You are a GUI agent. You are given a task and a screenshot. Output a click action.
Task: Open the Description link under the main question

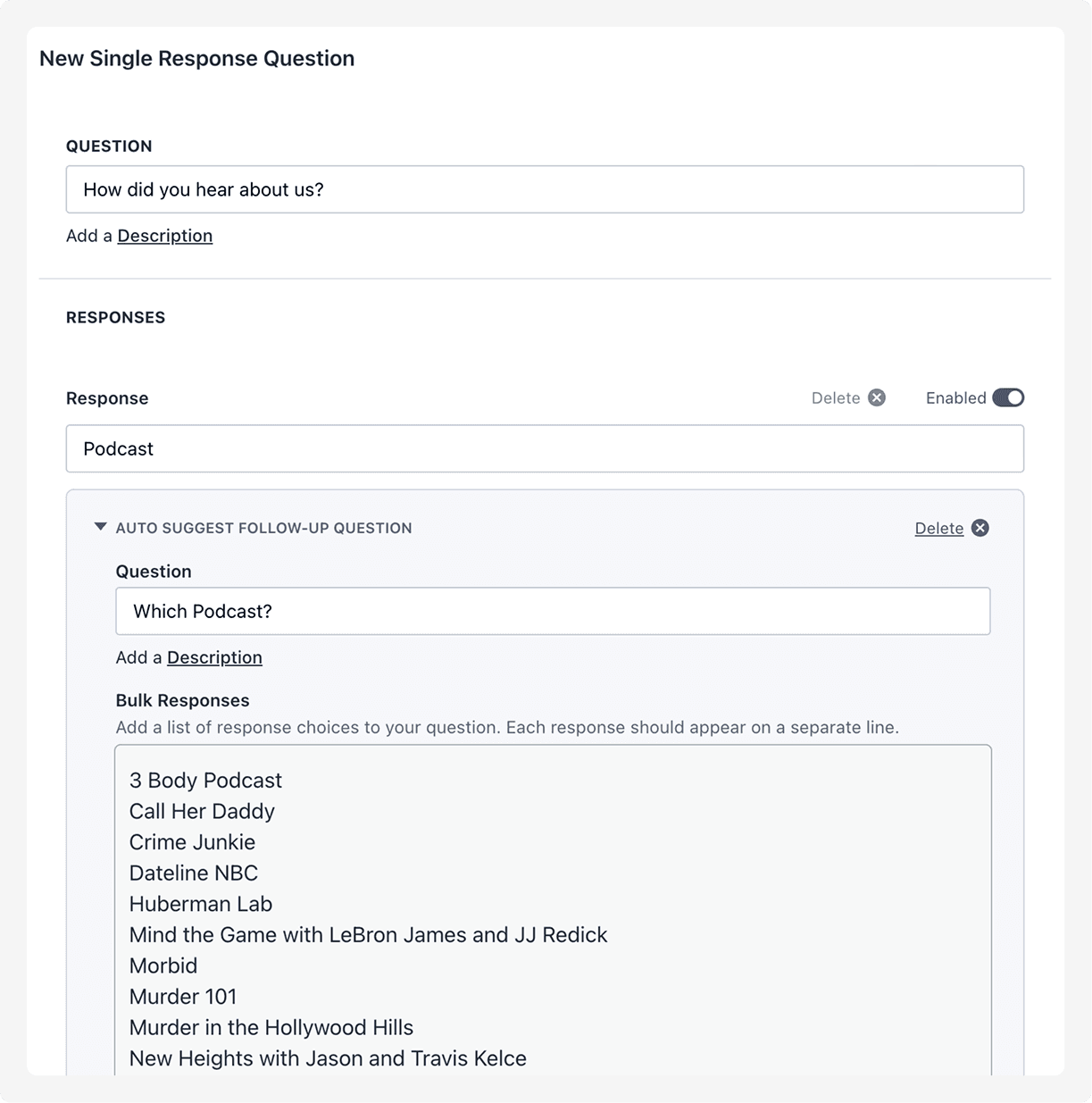[165, 236]
